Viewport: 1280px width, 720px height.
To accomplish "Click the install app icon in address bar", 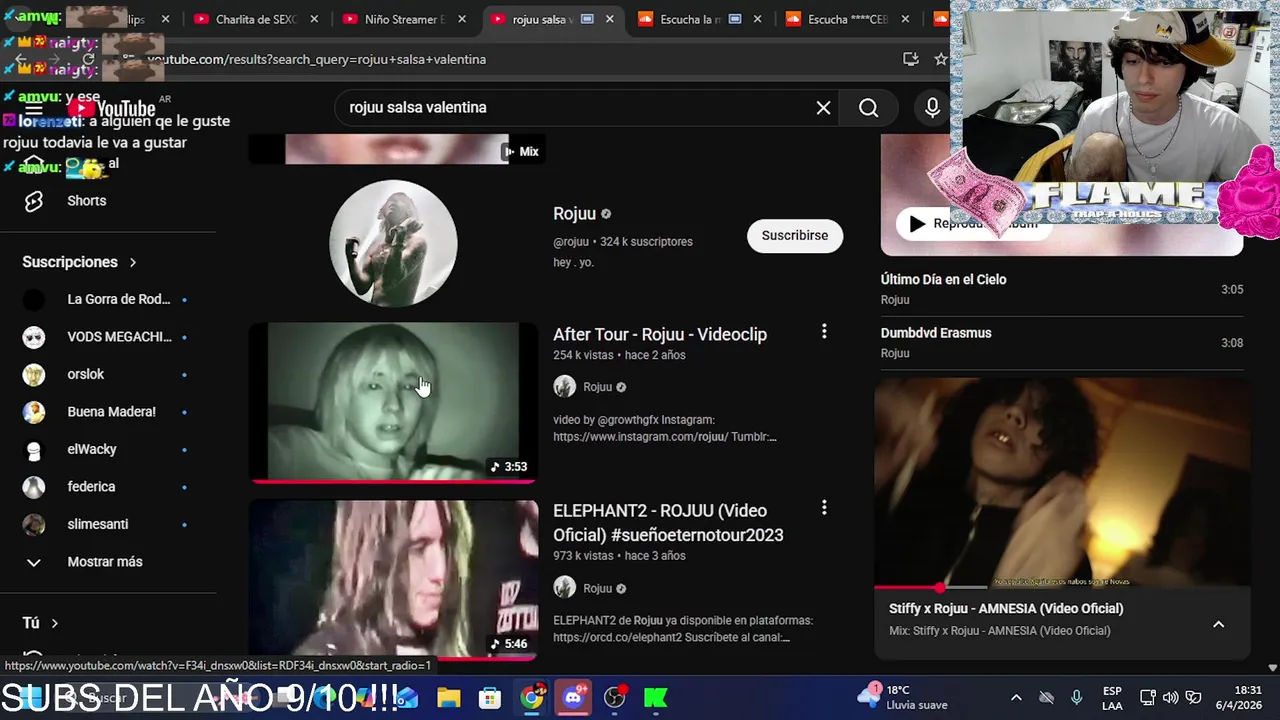I will [x=910, y=59].
